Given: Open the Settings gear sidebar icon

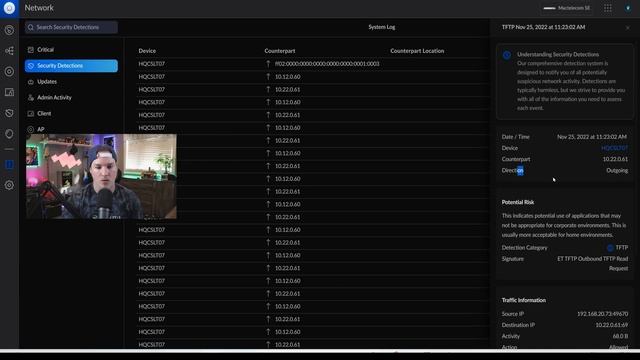Looking at the screenshot, I should click(x=9, y=185).
